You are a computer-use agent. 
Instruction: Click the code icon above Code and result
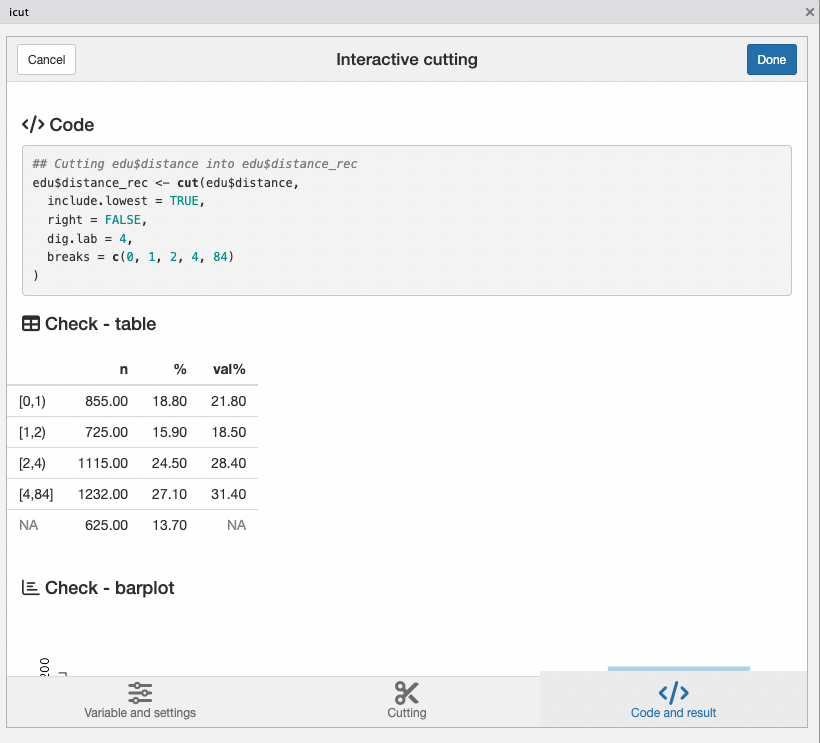(672, 691)
